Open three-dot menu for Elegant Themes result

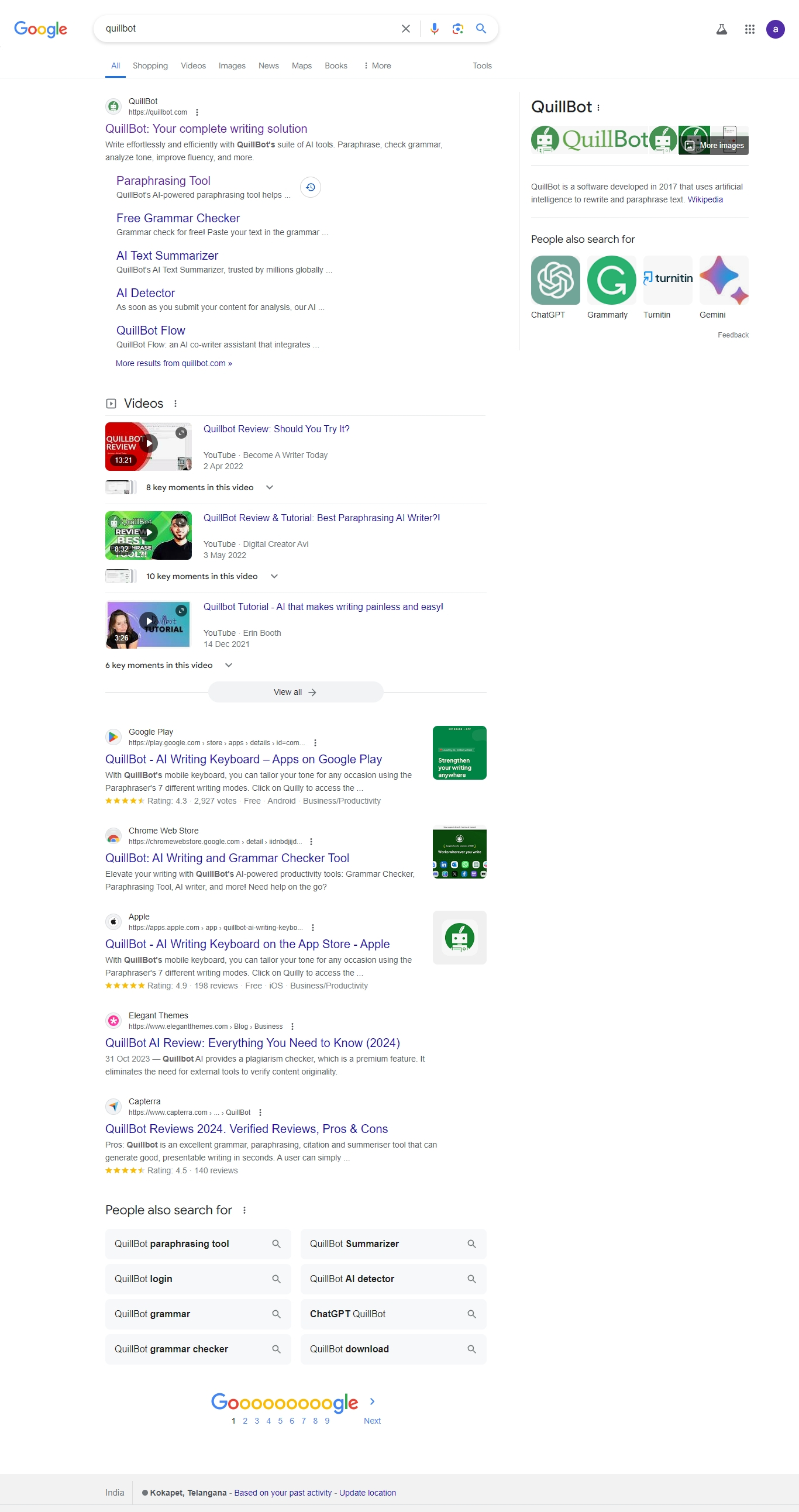[292, 1027]
